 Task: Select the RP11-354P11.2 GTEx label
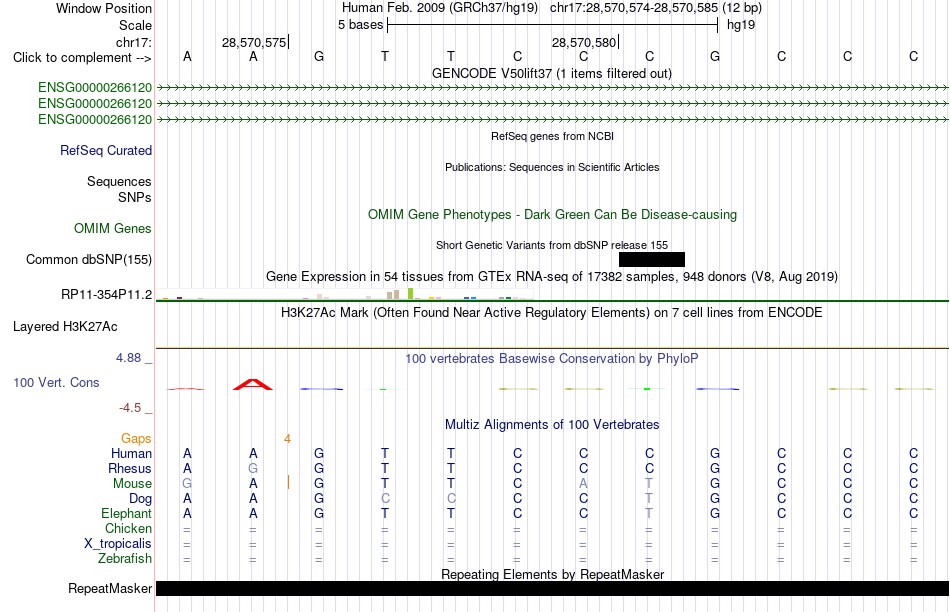click(x=106, y=294)
